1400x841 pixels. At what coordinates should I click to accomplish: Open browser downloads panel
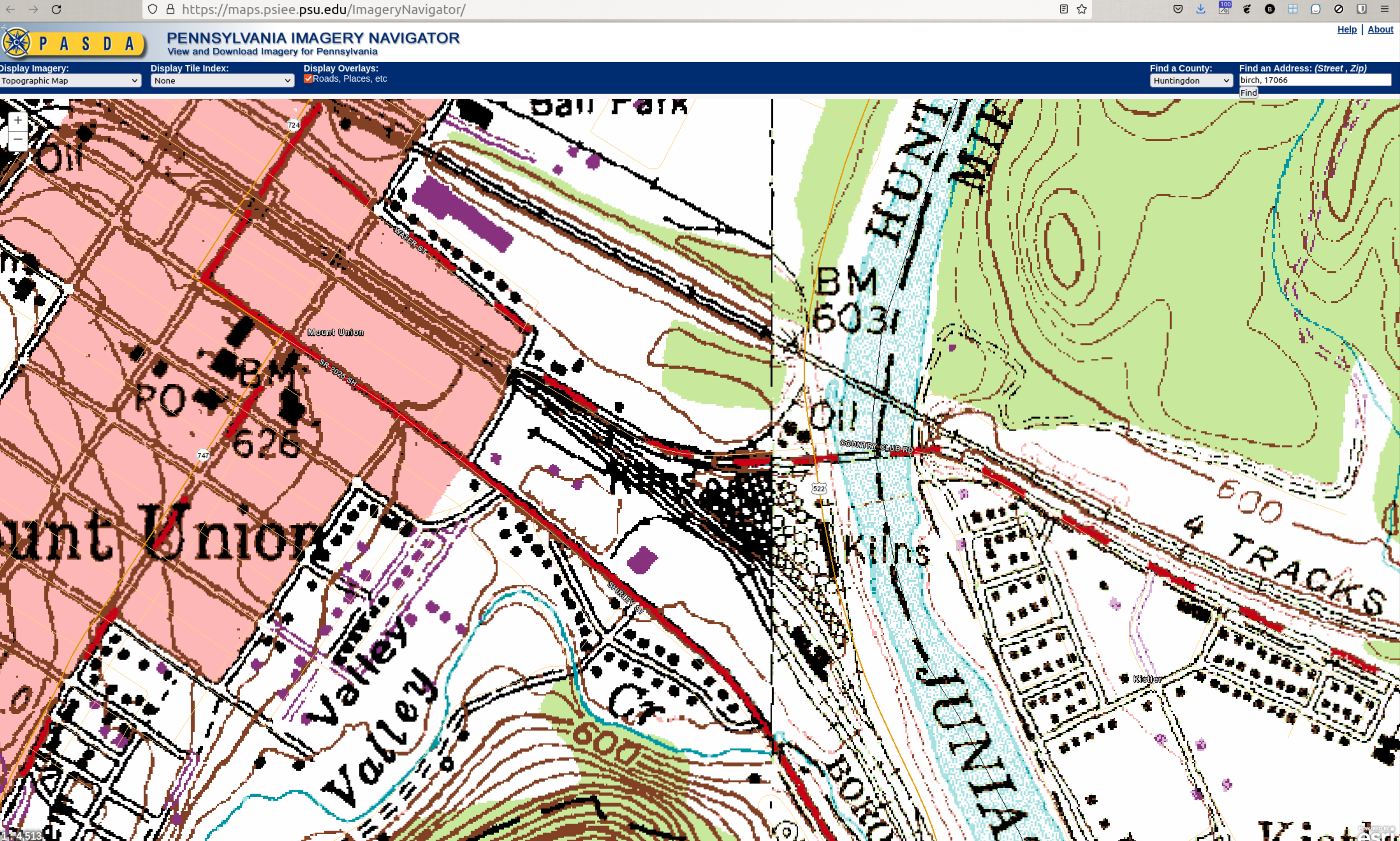click(1201, 9)
